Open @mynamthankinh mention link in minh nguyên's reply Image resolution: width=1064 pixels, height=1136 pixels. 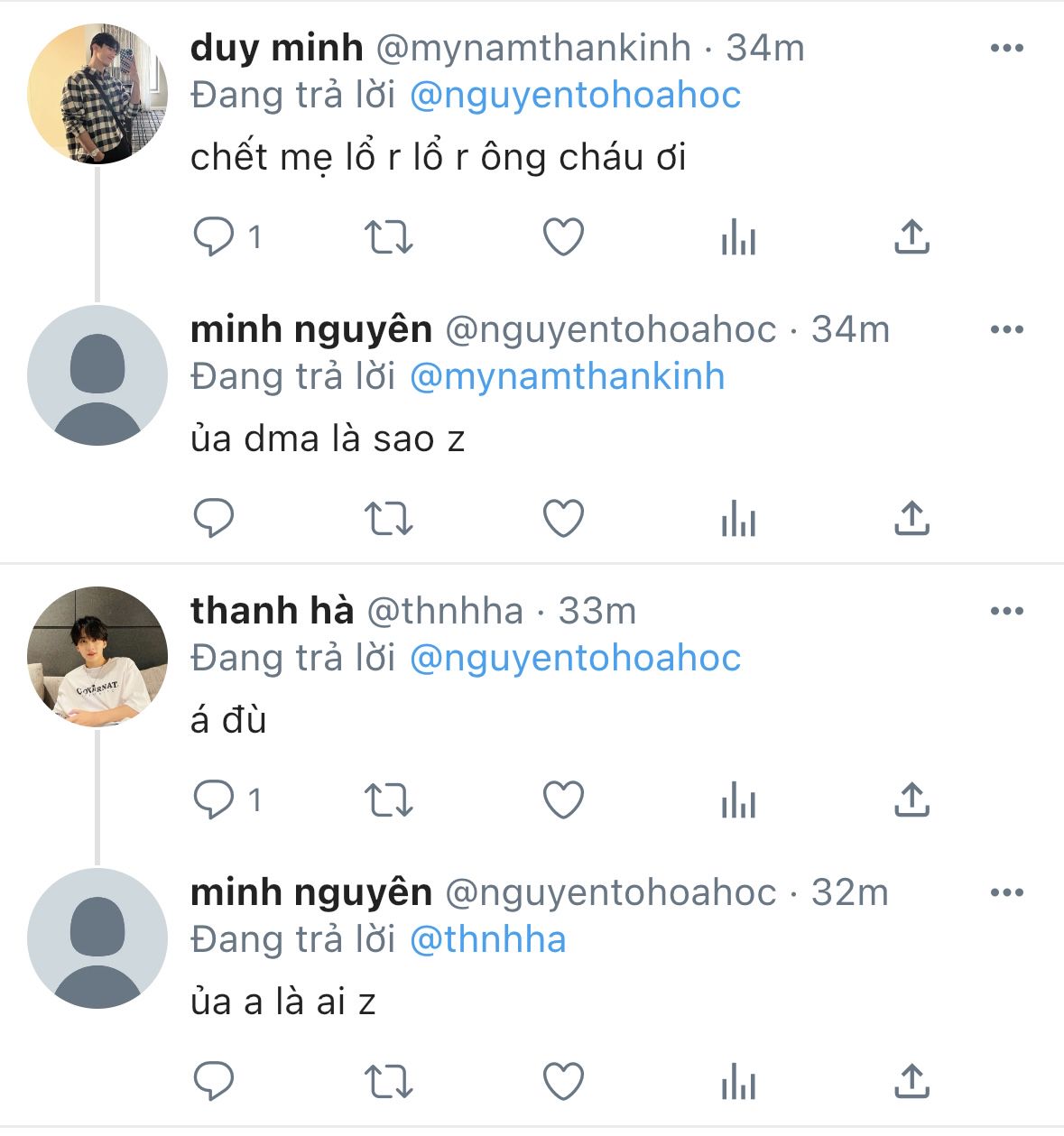click(x=567, y=377)
